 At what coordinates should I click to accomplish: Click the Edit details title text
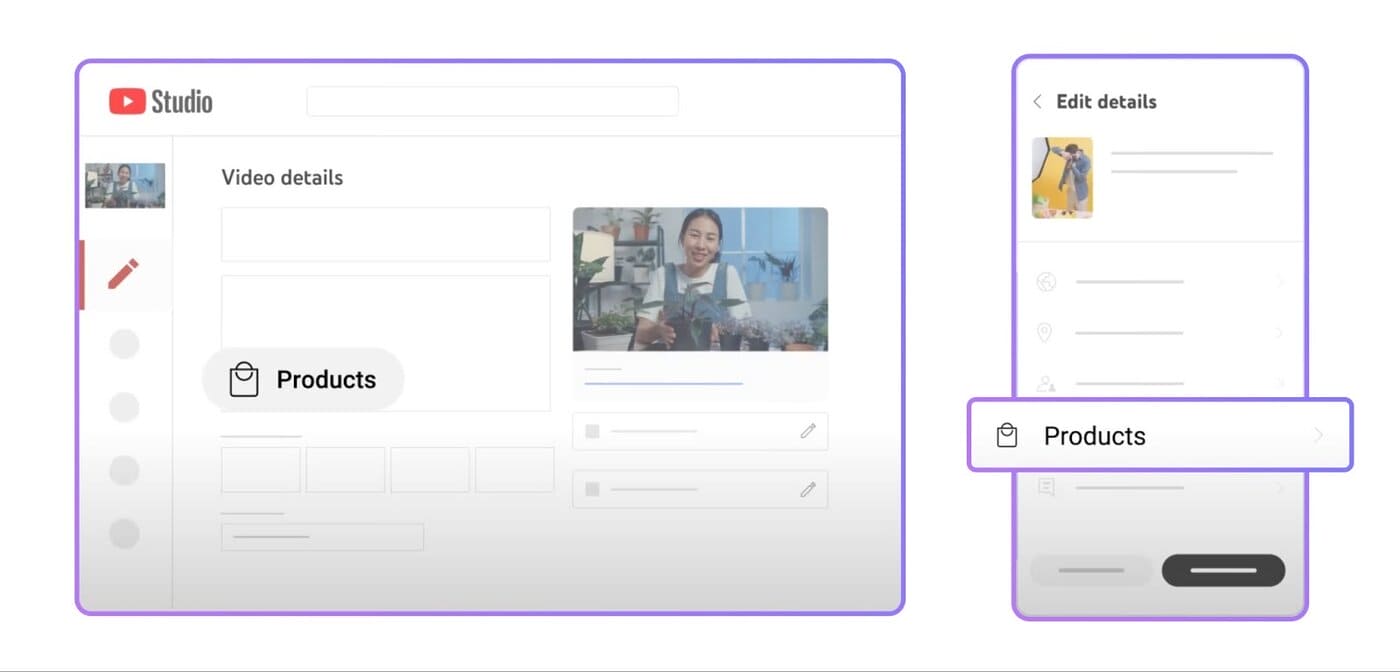1106,101
